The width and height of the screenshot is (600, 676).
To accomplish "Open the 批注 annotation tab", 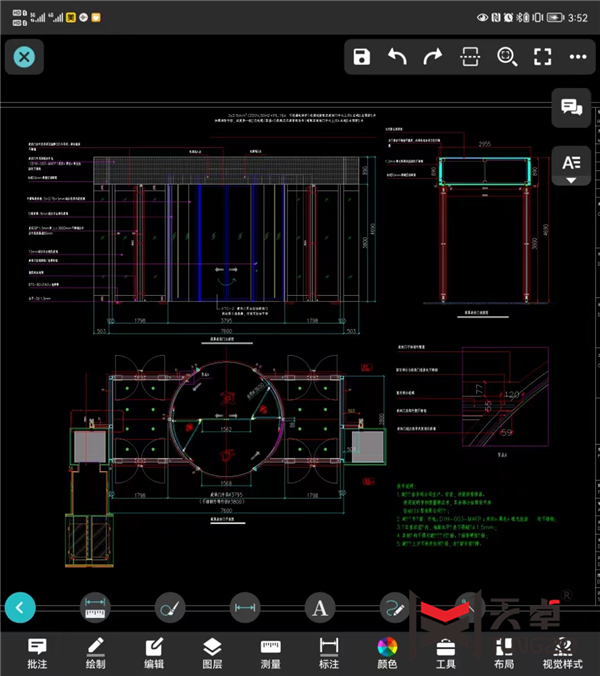I will (37, 652).
